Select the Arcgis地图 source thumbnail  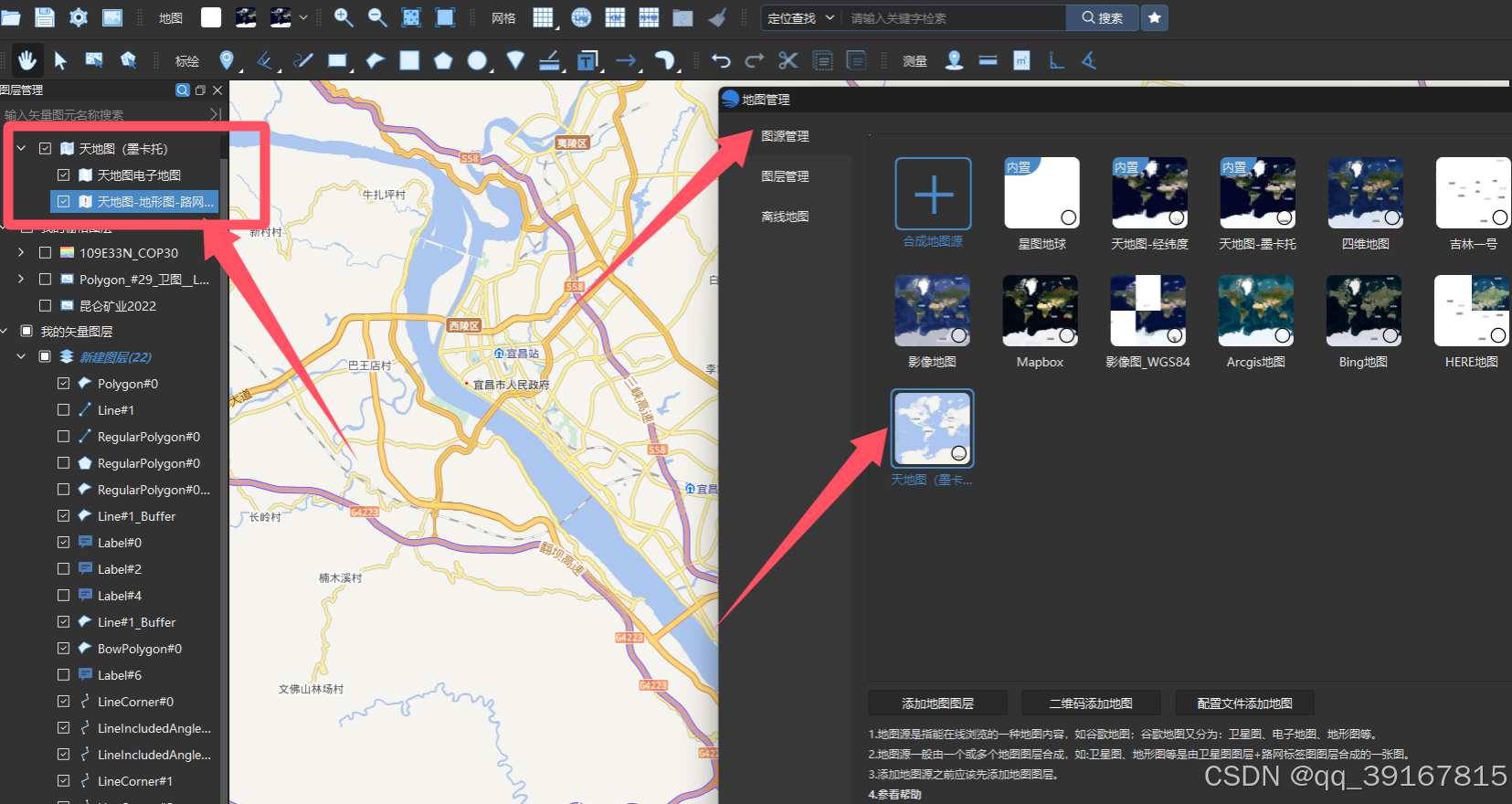point(1256,311)
